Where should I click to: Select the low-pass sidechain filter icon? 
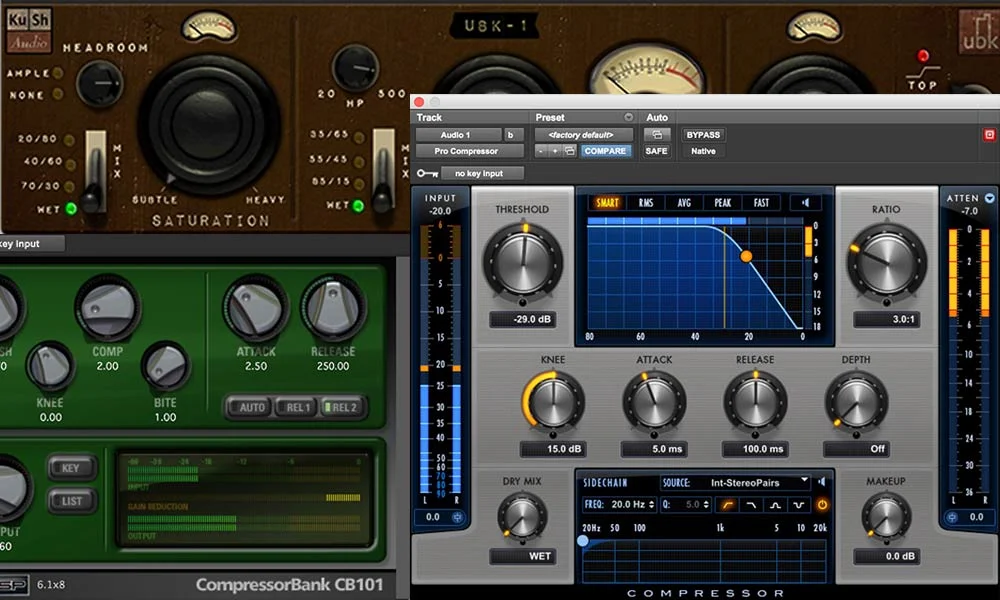(x=751, y=505)
